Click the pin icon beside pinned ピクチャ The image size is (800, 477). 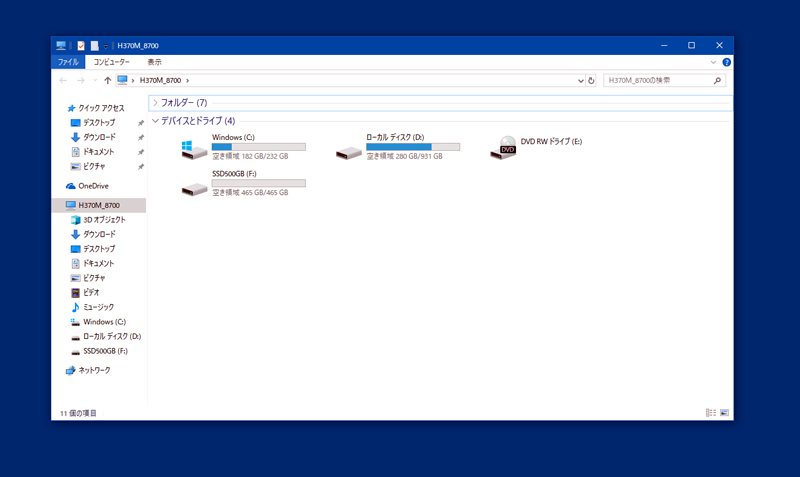click(141, 167)
